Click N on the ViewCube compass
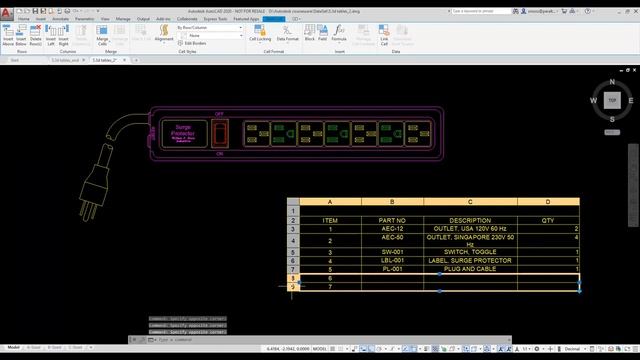 (612, 82)
